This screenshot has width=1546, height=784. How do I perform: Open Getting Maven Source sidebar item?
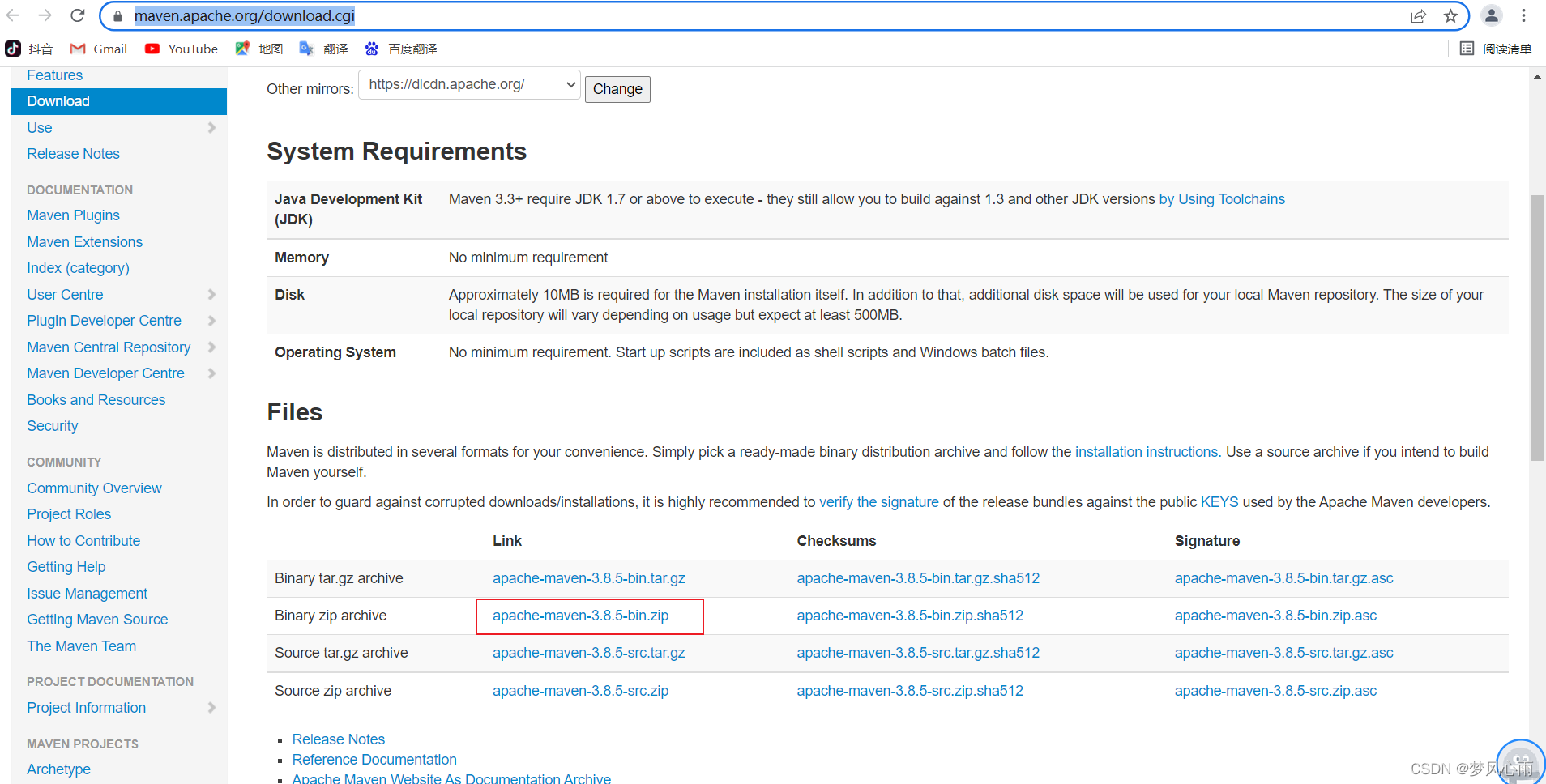click(97, 620)
